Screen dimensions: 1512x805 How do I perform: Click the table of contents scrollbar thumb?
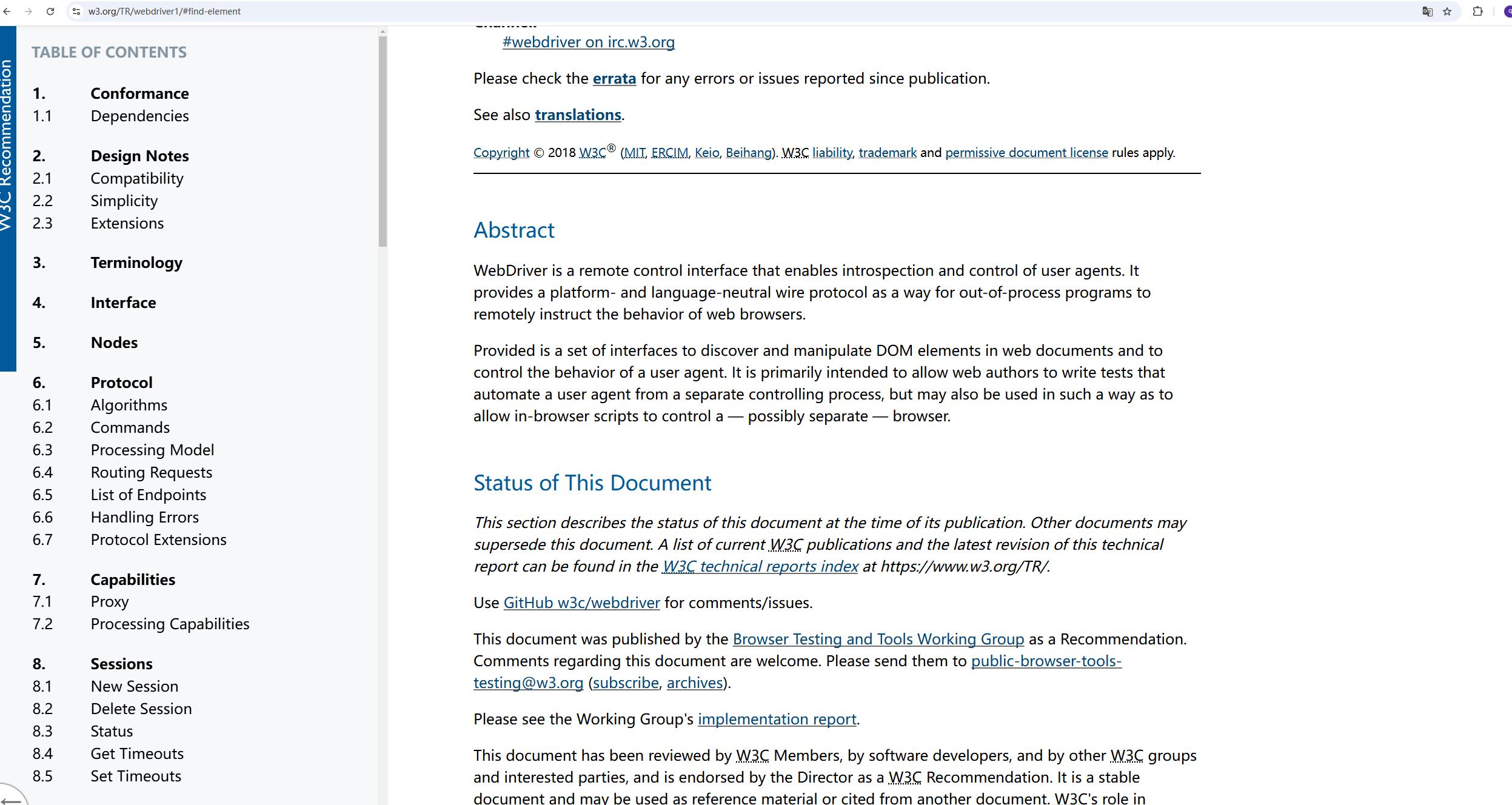click(x=383, y=141)
